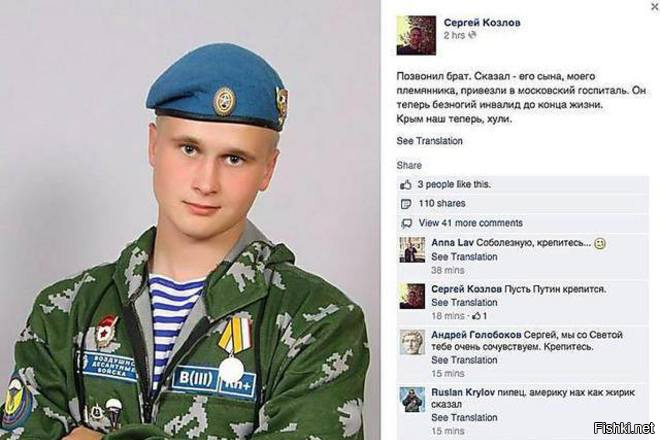Click the thumbs-up like icon

tap(406, 184)
